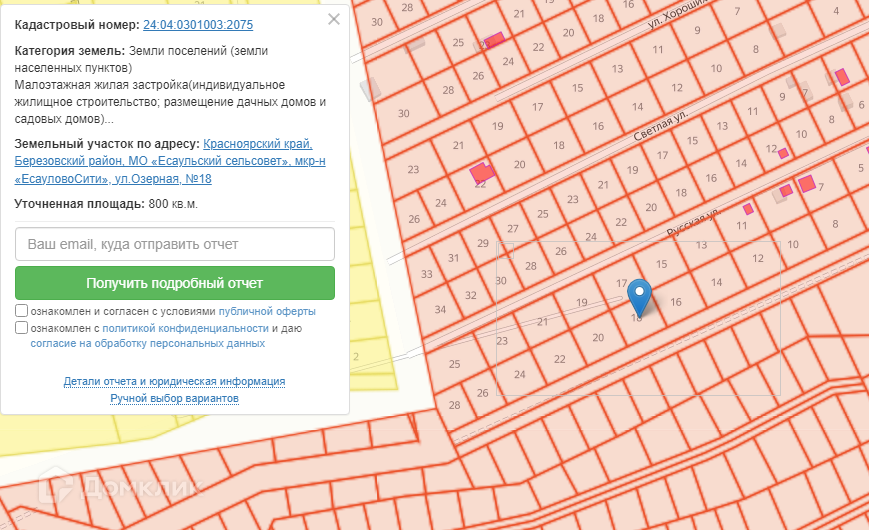
Task: Click the Уточненная площадь 800 кв.м. text
Action: pos(106,204)
